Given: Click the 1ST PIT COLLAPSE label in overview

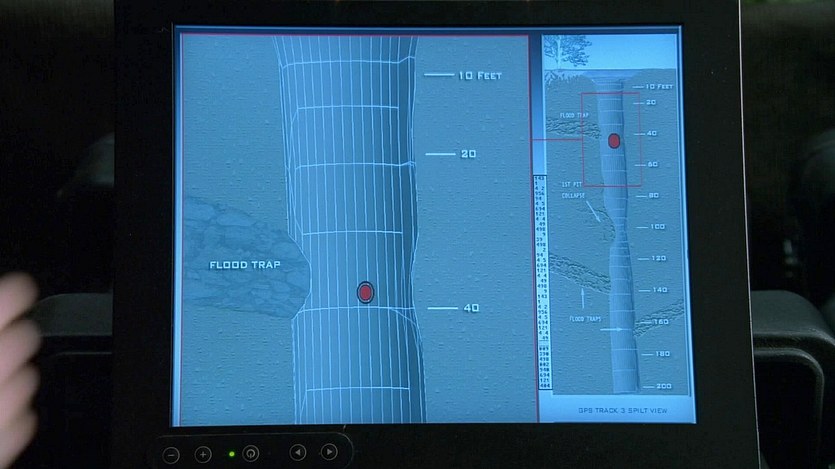Looking at the screenshot, I should pos(573,189).
